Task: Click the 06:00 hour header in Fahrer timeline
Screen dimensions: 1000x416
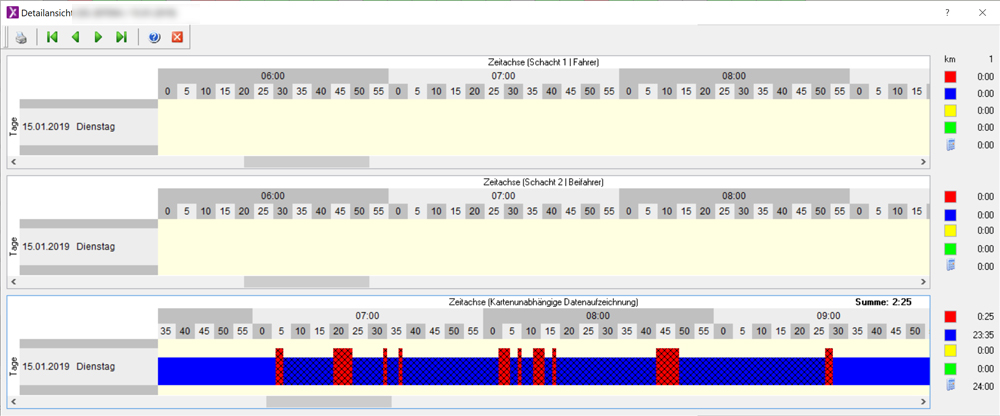Action: (272, 75)
